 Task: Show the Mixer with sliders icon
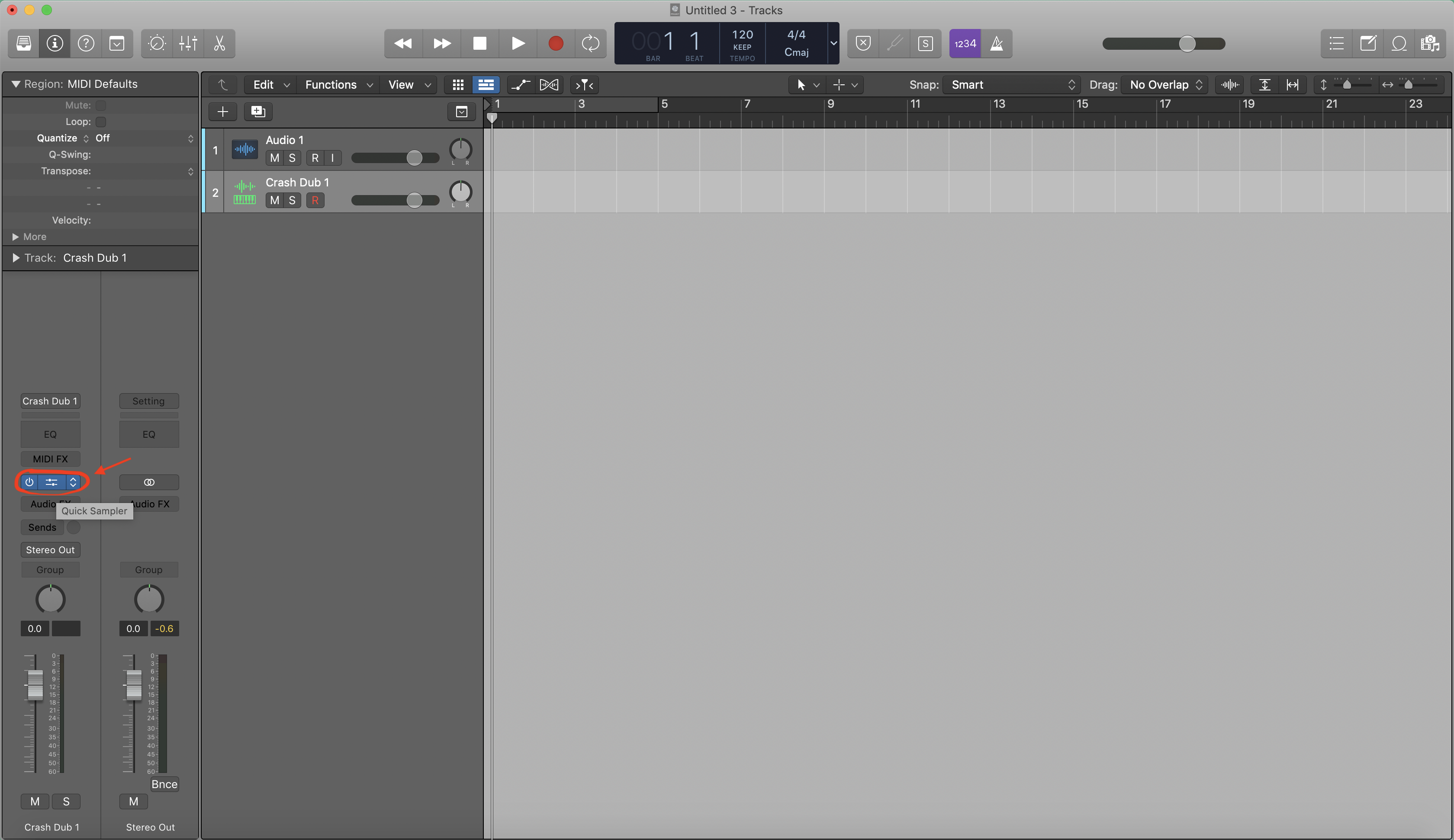click(188, 43)
